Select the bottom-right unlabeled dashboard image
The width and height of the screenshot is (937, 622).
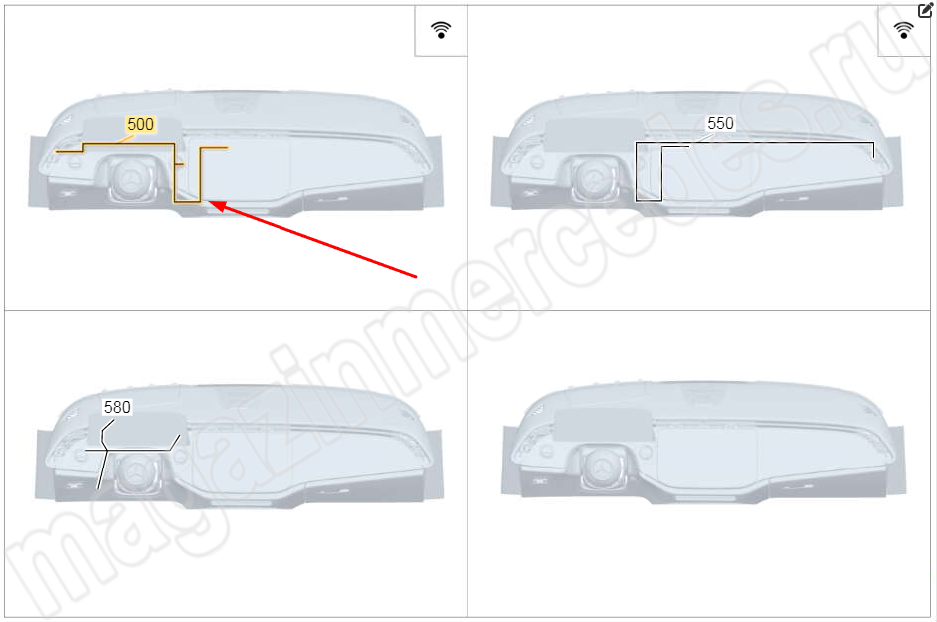click(703, 442)
